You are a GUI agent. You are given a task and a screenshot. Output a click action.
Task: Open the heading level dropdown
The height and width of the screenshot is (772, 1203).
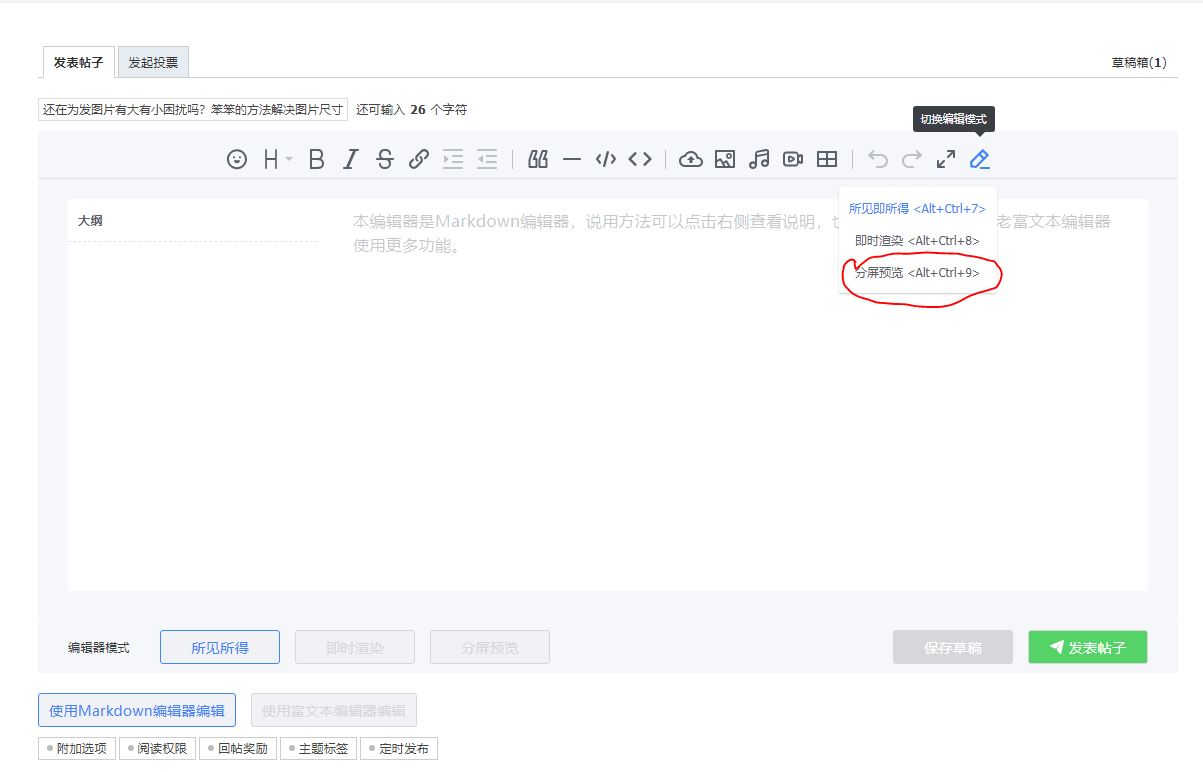click(277, 159)
